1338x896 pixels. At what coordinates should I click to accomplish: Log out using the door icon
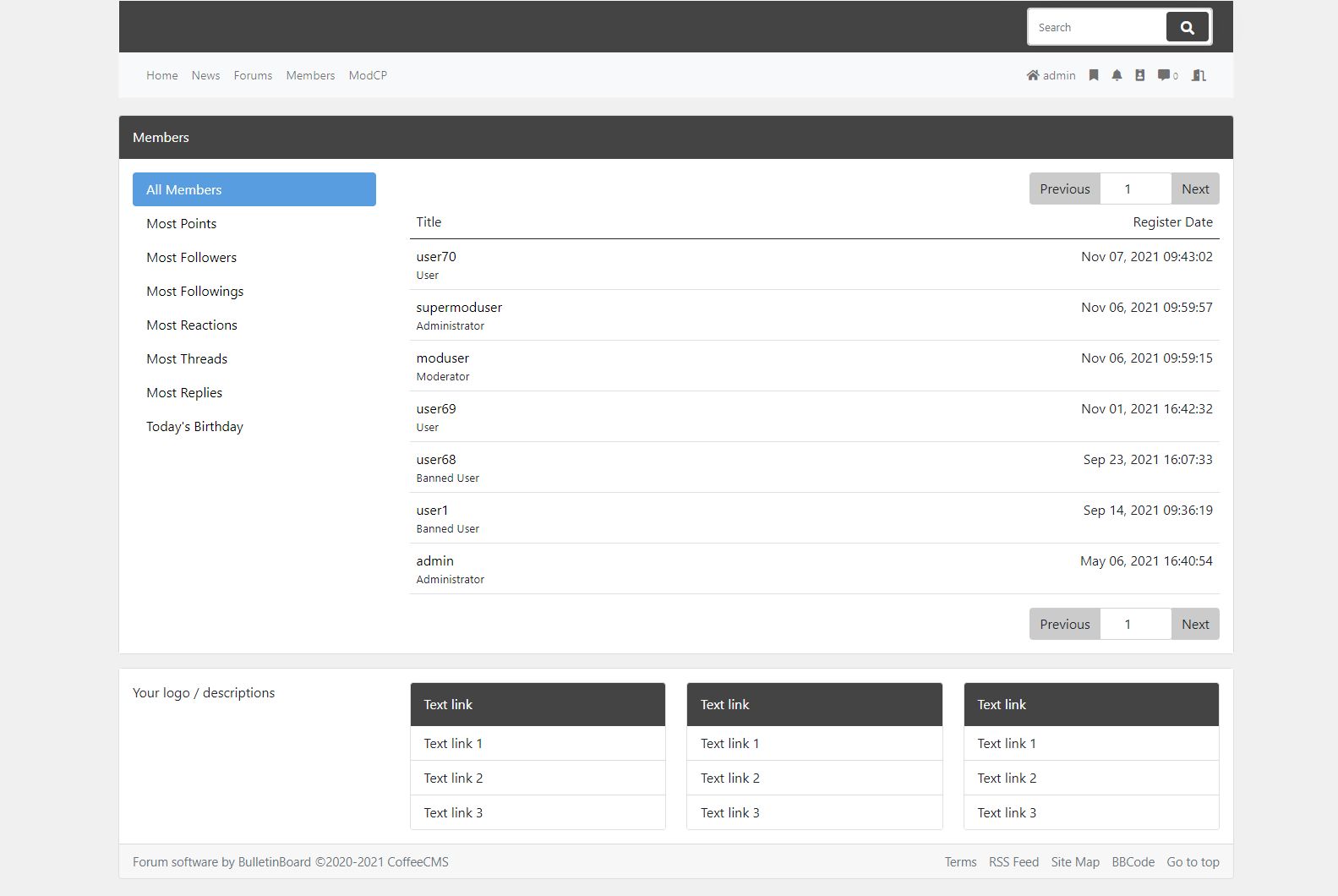[x=1199, y=75]
